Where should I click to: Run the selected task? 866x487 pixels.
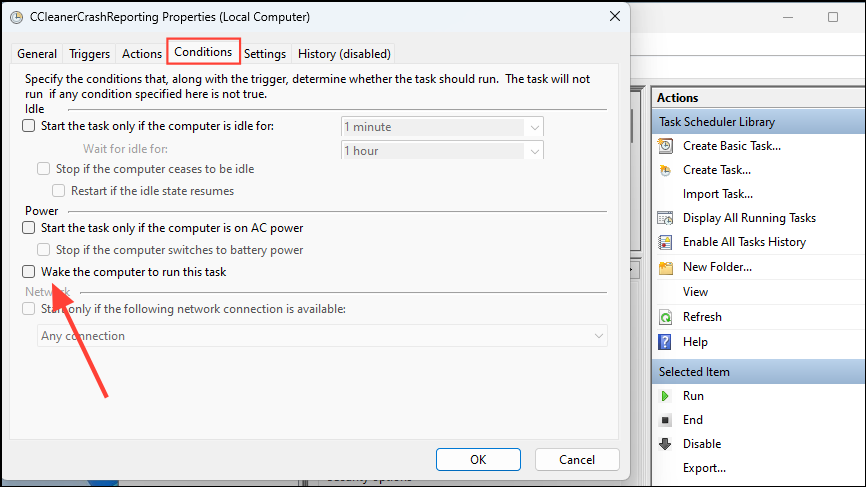(x=693, y=396)
